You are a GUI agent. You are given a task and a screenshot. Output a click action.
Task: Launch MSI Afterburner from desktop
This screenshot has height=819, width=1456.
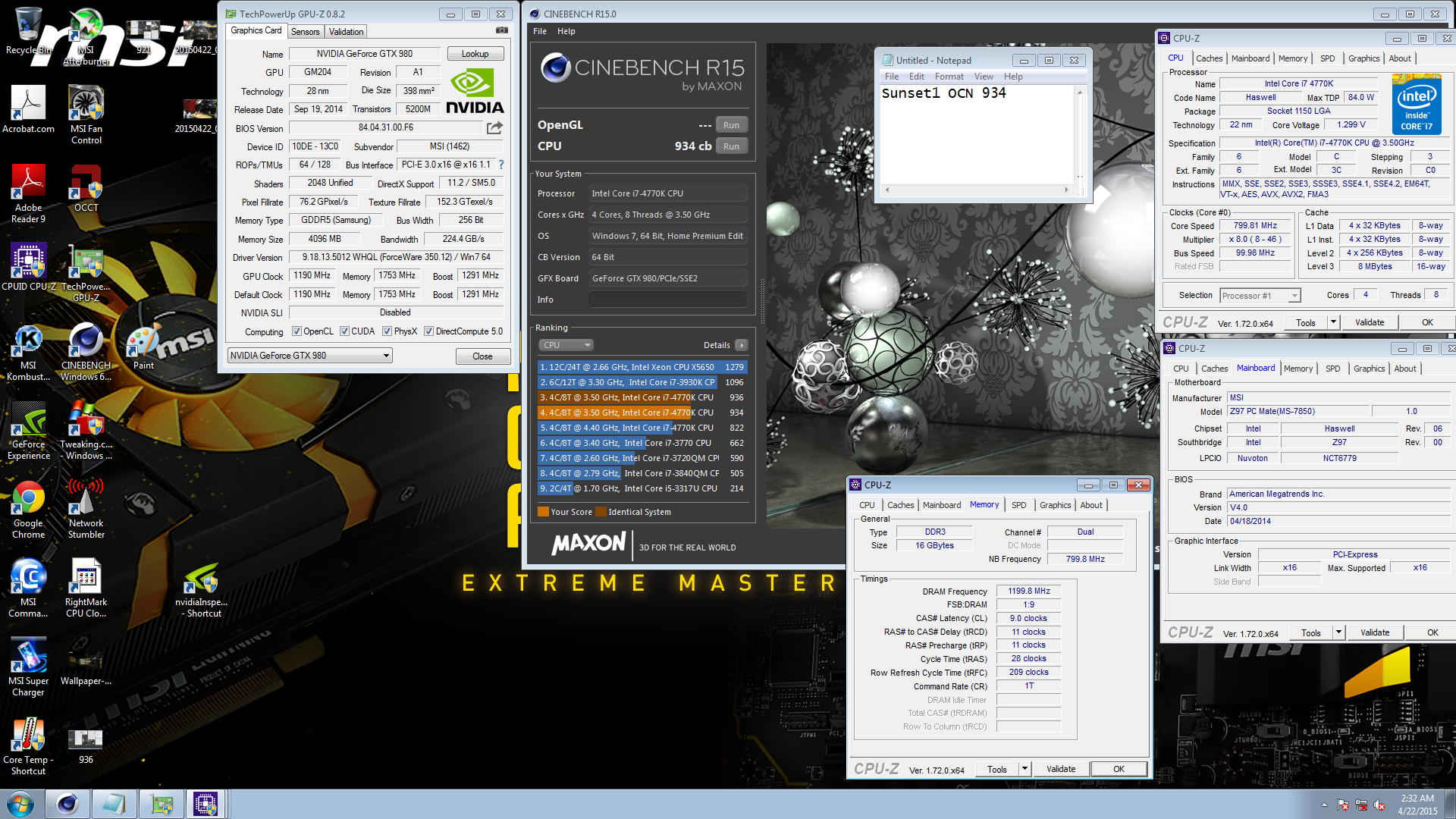86,36
